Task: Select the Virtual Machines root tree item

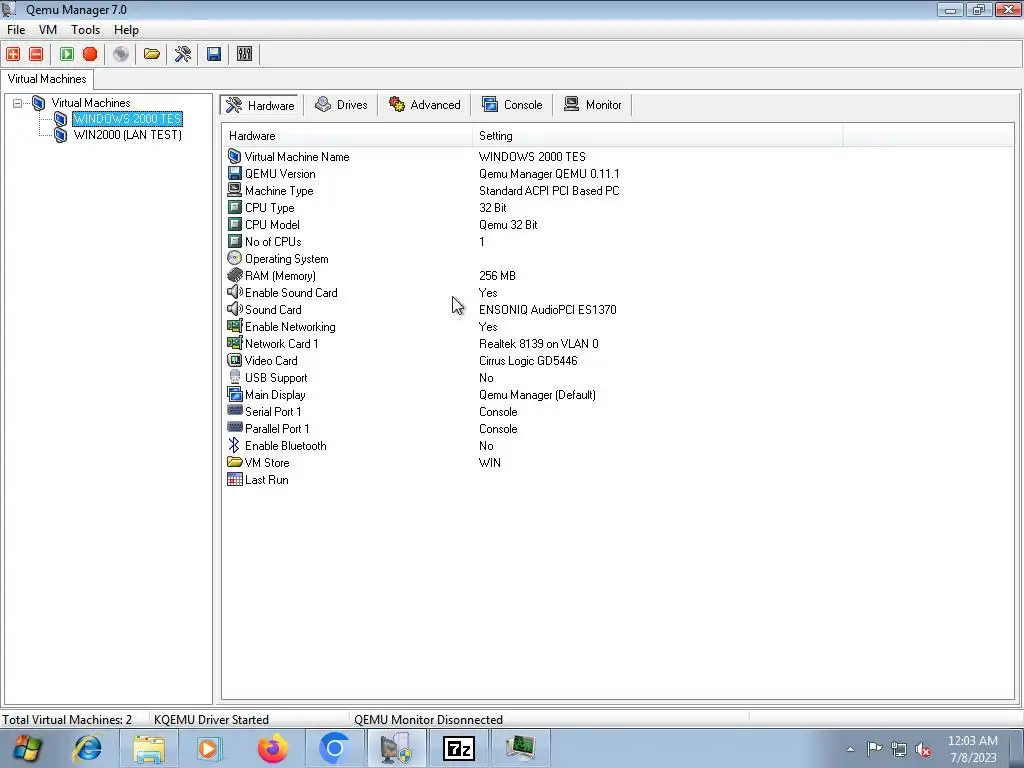Action: click(91, 103)
